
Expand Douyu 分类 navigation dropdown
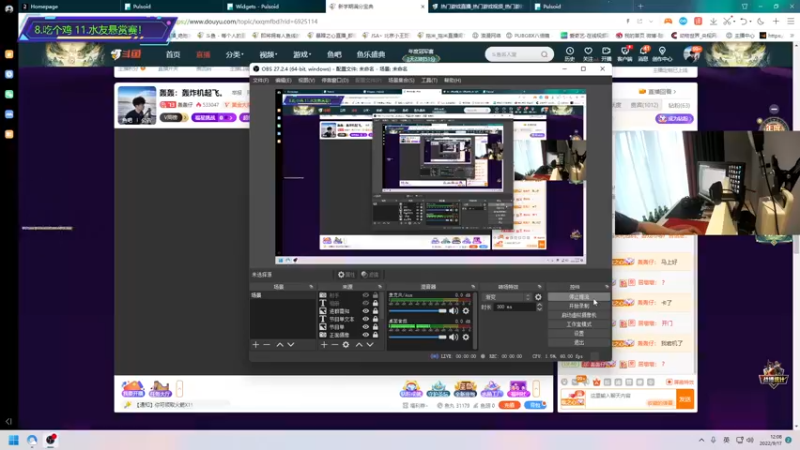tap(235, 54)
